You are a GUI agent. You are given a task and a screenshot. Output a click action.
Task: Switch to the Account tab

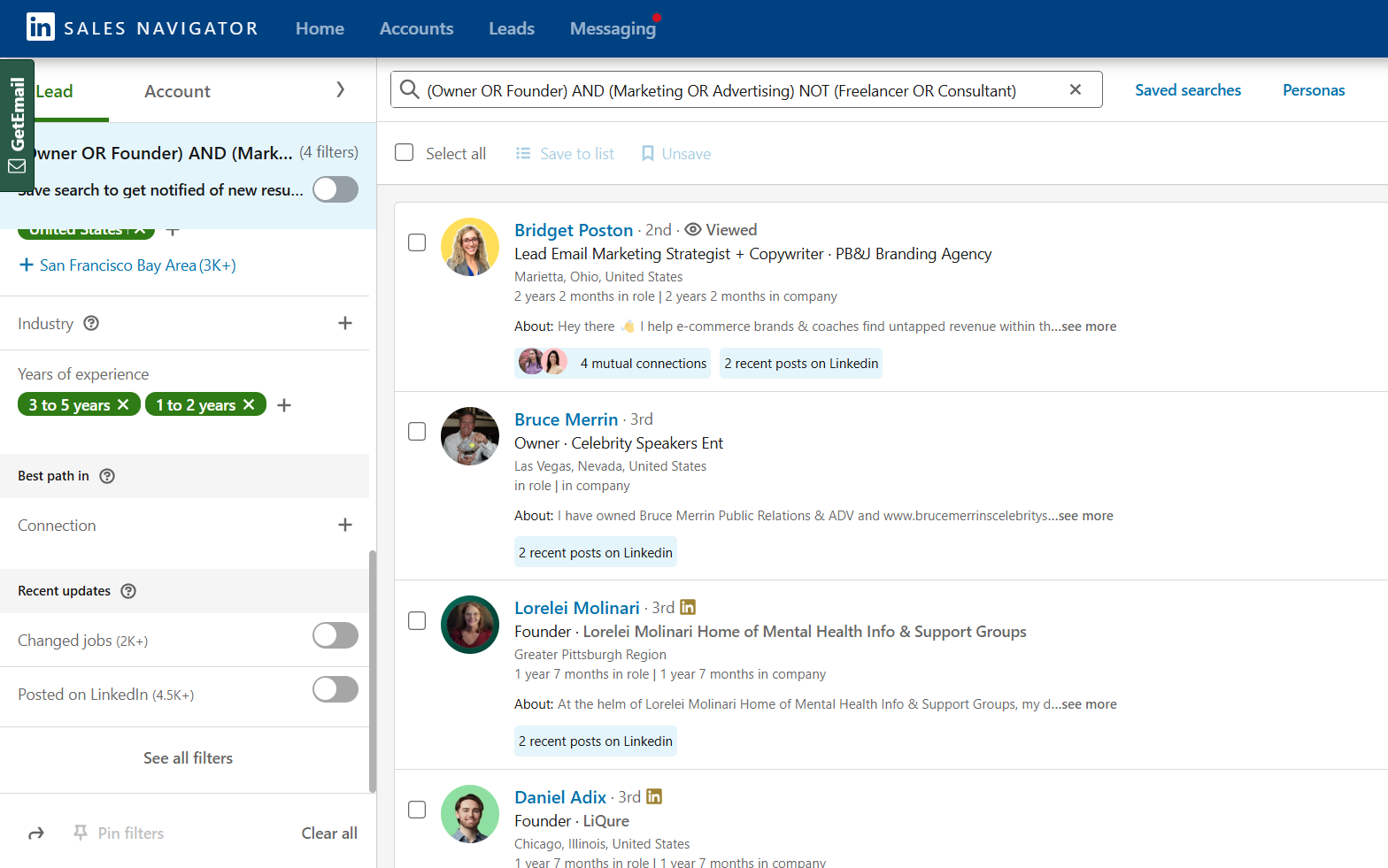click(177, 91)
